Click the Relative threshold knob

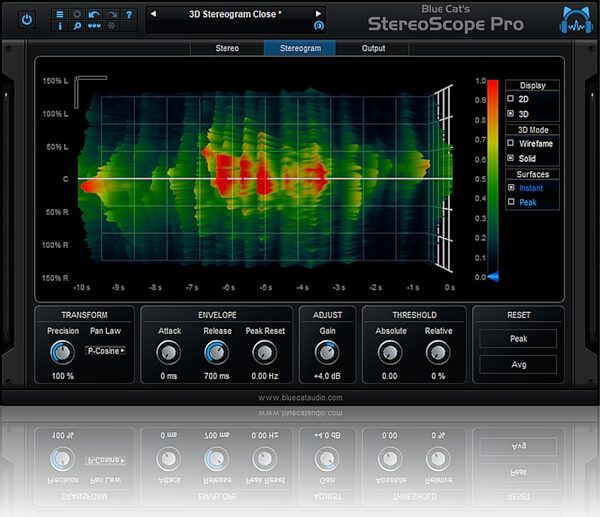click(x=438, y=352)
